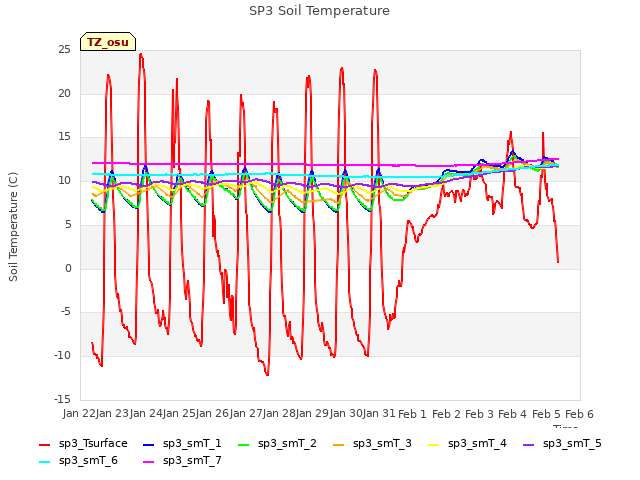Click the 25 y-axis tick label
Viewport: 640px width, 480px height.
coord(64,50)
